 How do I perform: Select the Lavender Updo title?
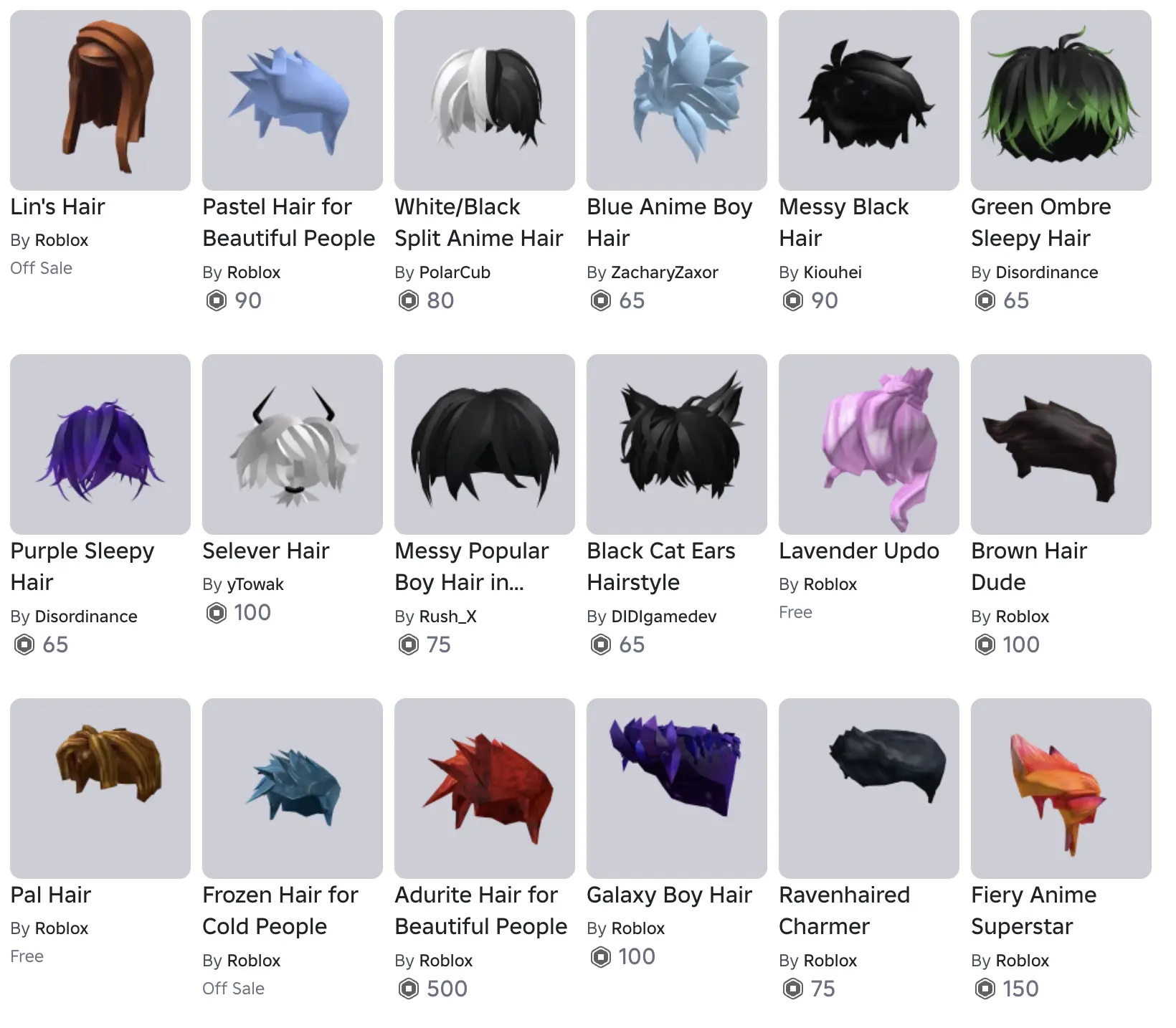[x=859, y=551]
